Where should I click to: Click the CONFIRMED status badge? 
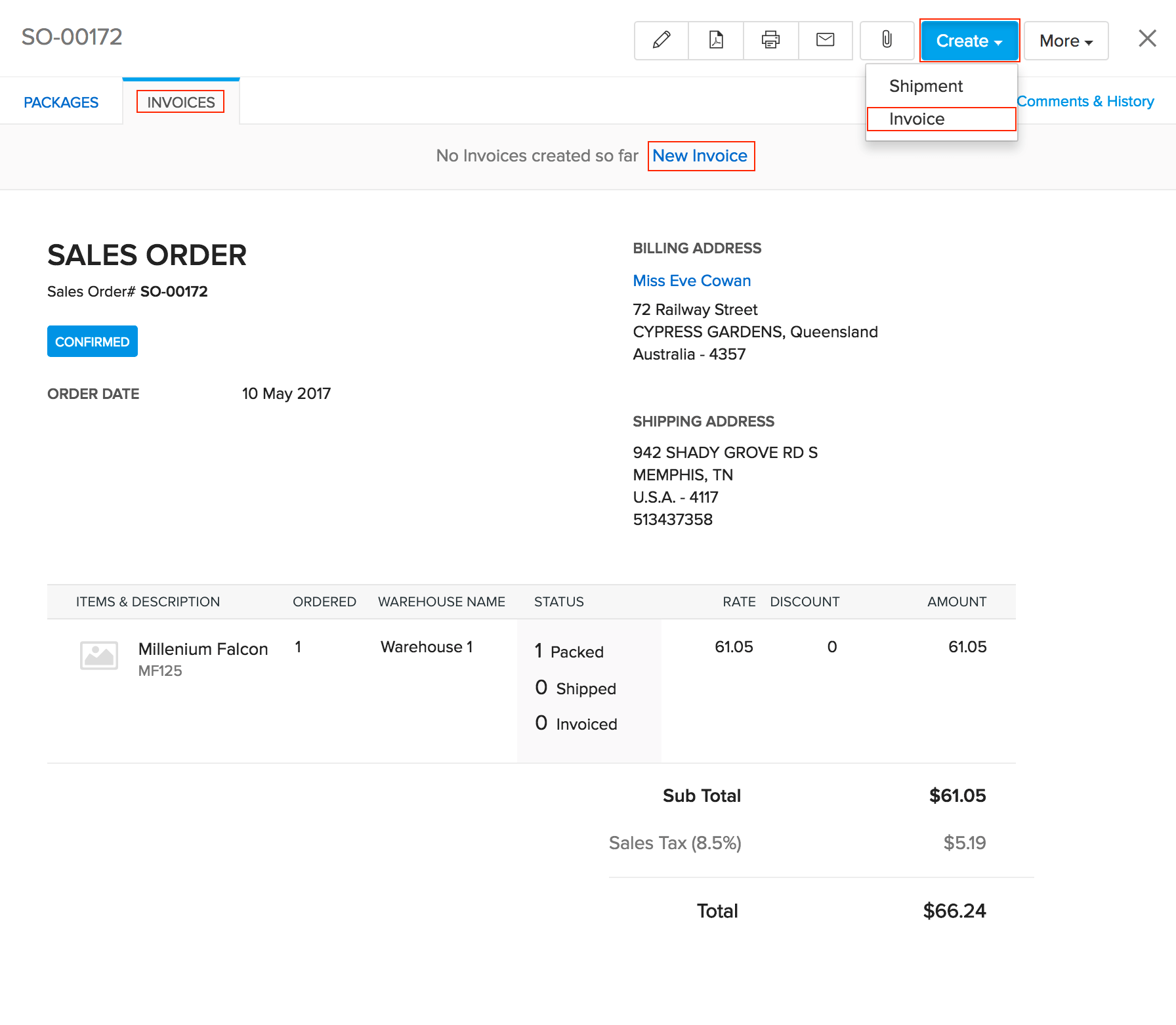pos(92,341)
